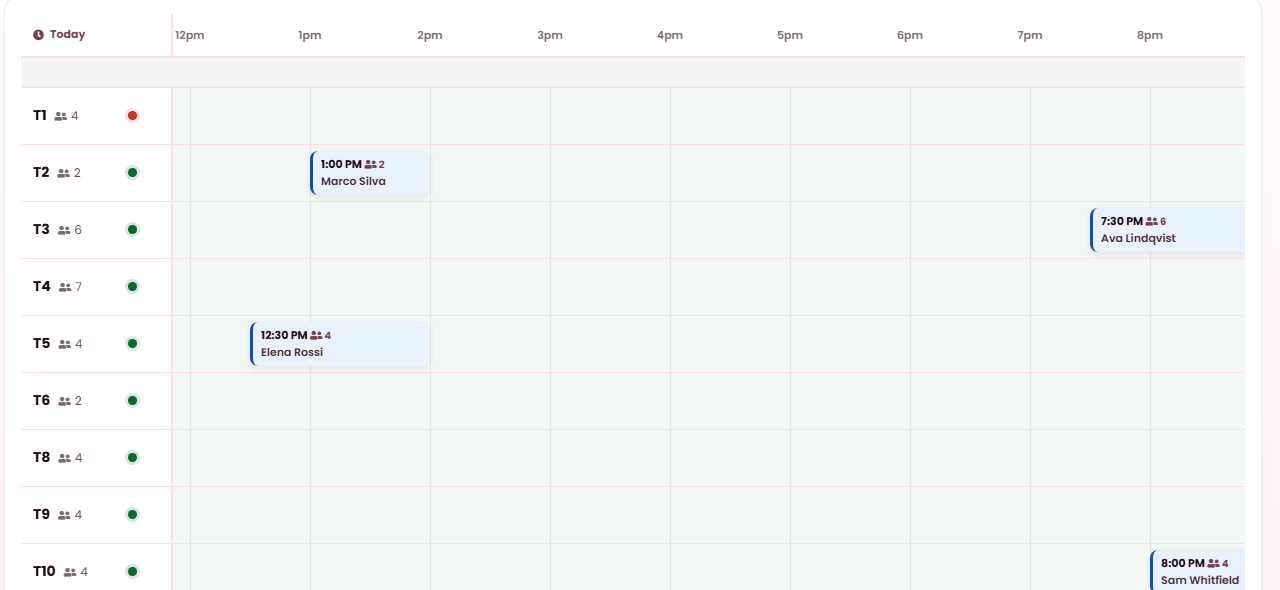Screen dimensions: 1280x590
Task: Click the guests icon in row T1
Action: pyautogui.click(x=61, y=116)
